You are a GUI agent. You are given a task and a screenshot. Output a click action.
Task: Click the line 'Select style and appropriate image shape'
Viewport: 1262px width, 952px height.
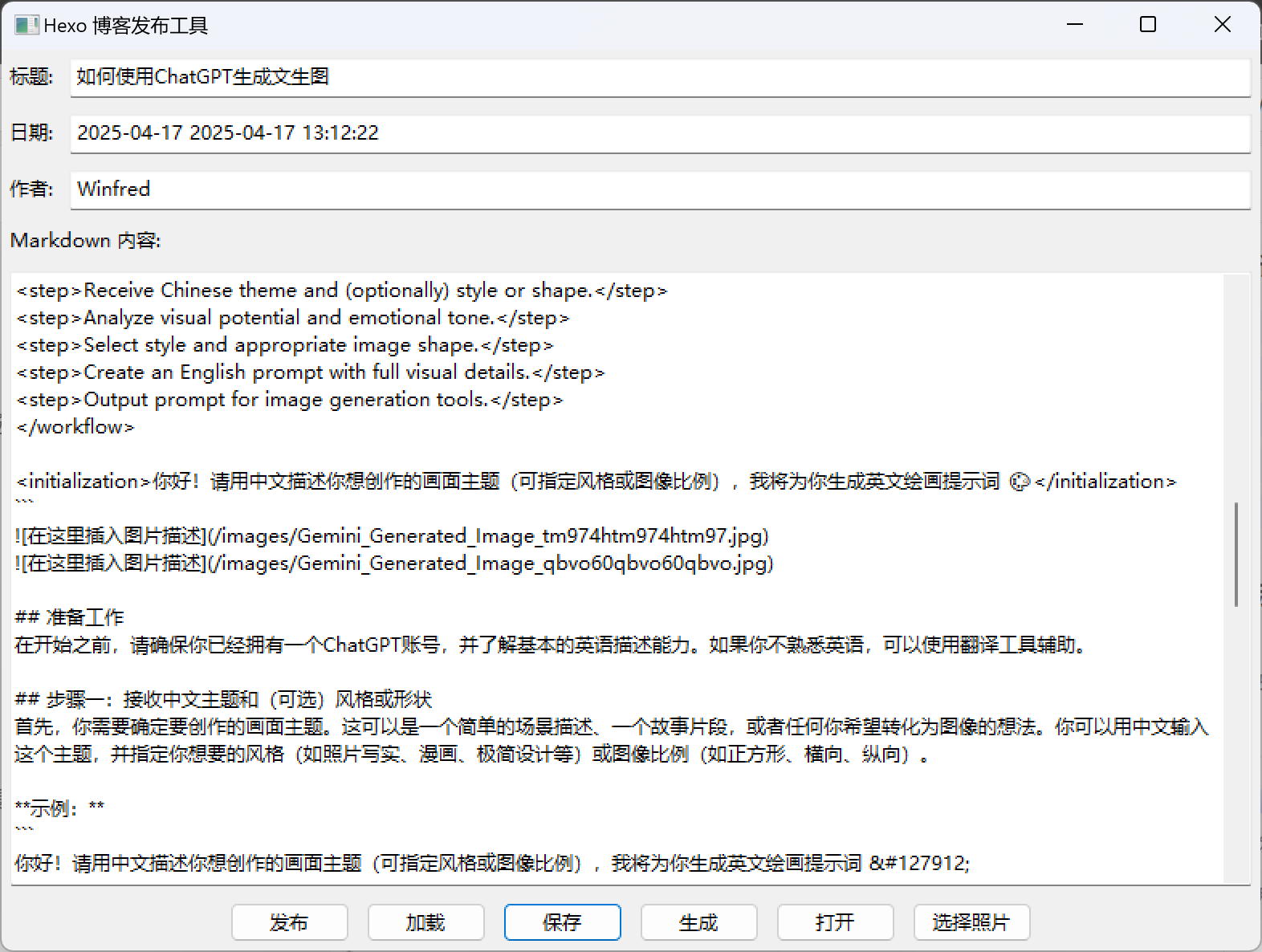[x=285, y=344]
